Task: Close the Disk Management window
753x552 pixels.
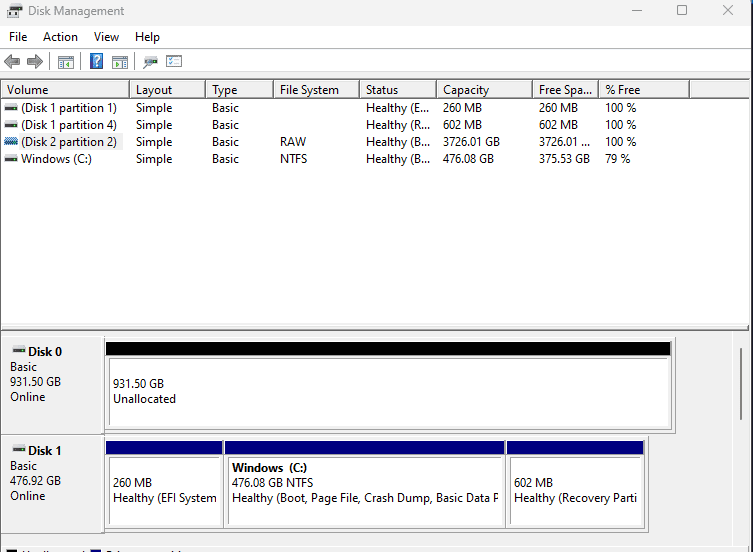Action: (728, 10)
